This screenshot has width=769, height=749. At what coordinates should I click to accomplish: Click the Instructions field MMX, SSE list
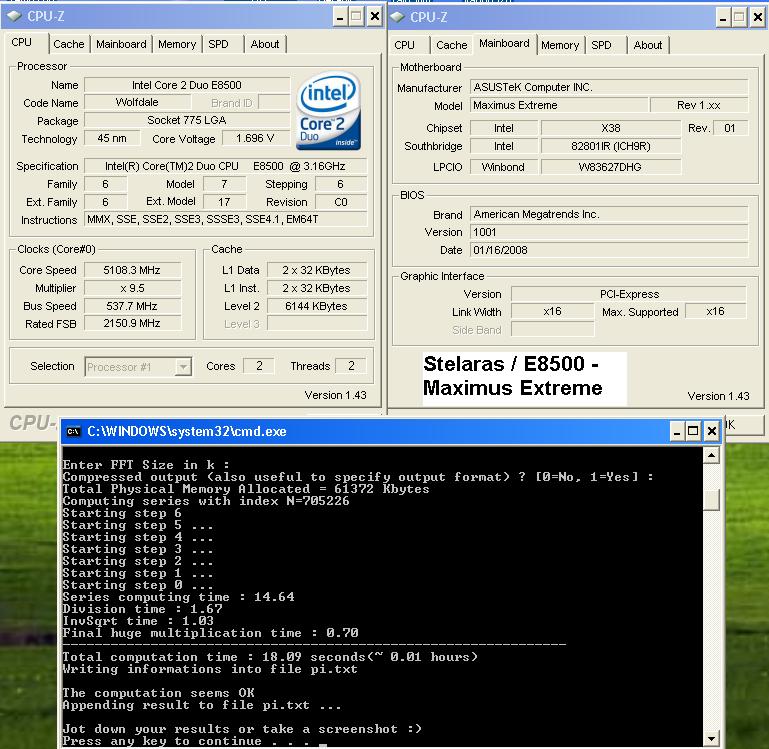(225, 220)
